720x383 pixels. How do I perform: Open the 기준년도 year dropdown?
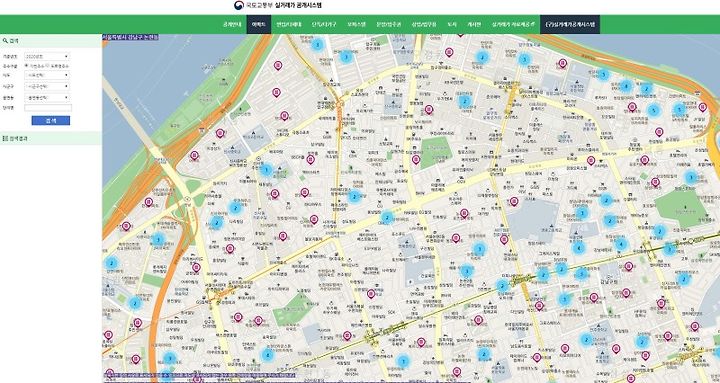coord(47,56)
